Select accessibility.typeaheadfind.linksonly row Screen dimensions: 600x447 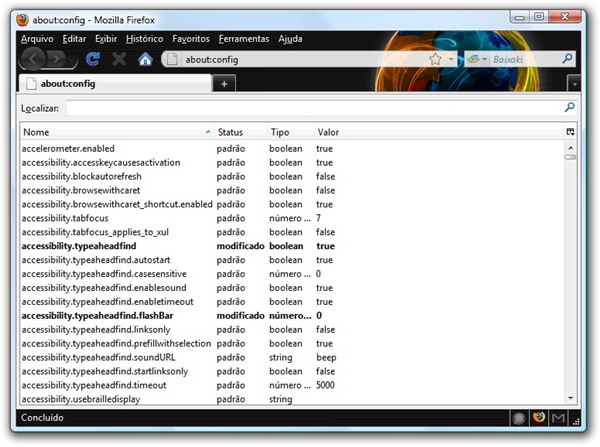[292, 330]
